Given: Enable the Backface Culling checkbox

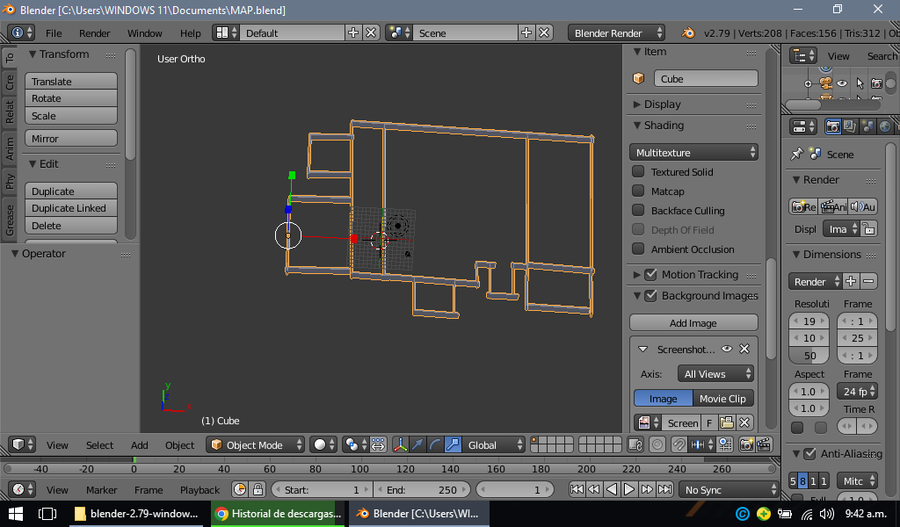Looking at the screenshot, I should click(638, 210).
